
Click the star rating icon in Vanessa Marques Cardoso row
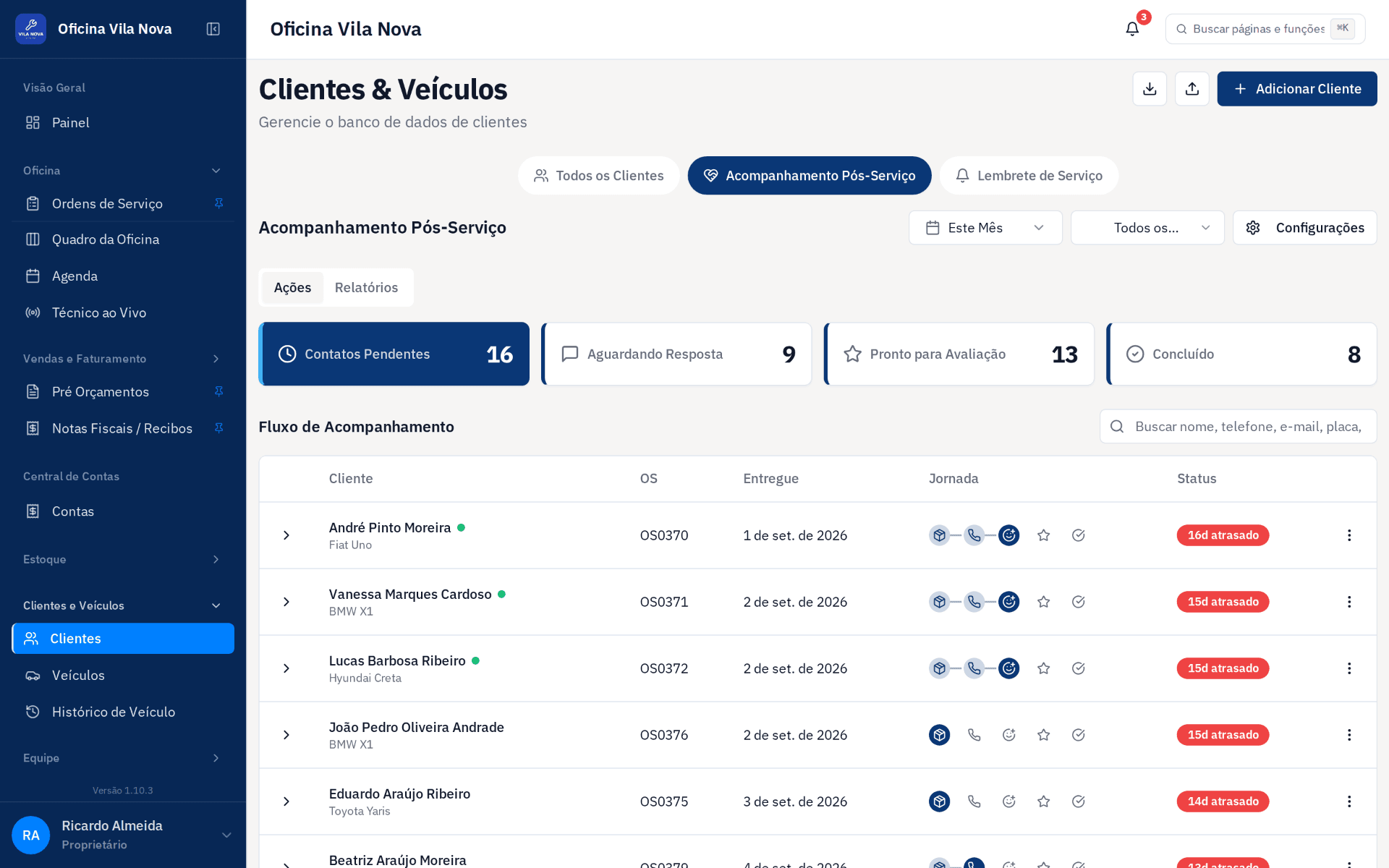[x=1043, y=602]
